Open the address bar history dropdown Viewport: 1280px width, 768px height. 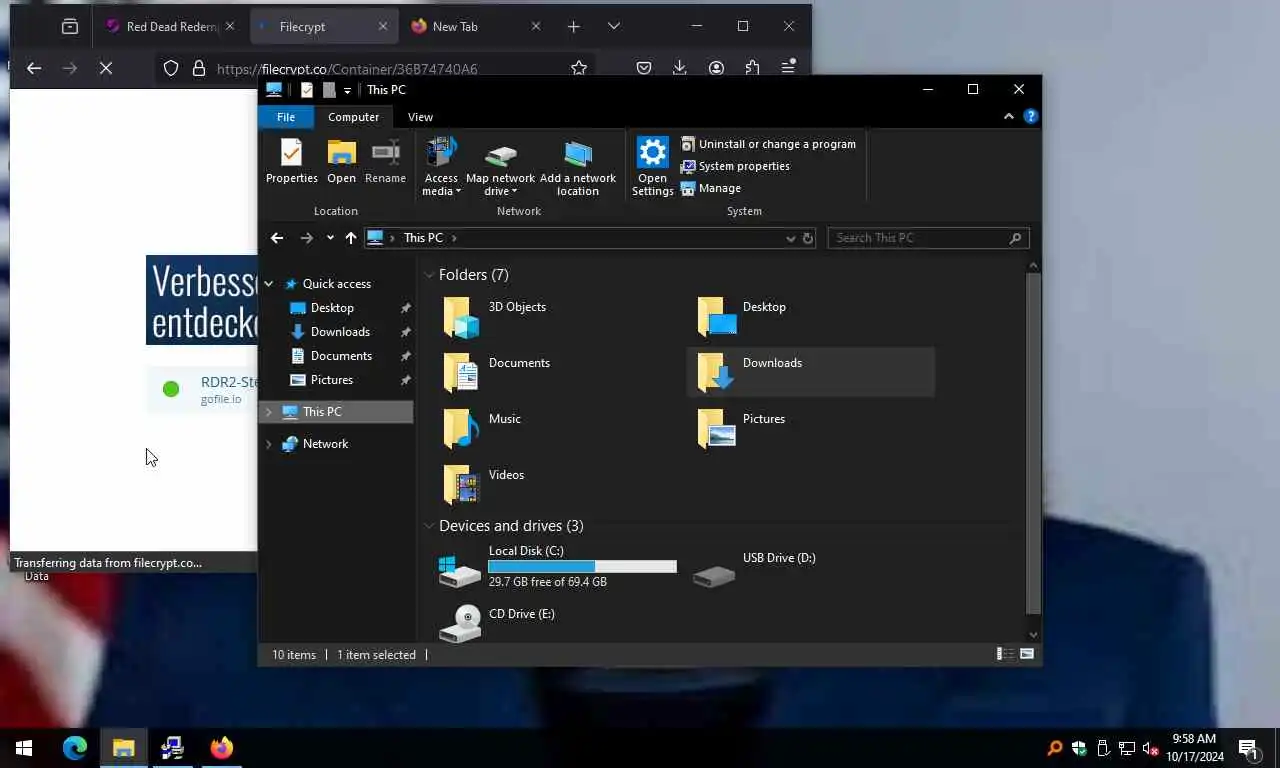(x=791, y=238)
